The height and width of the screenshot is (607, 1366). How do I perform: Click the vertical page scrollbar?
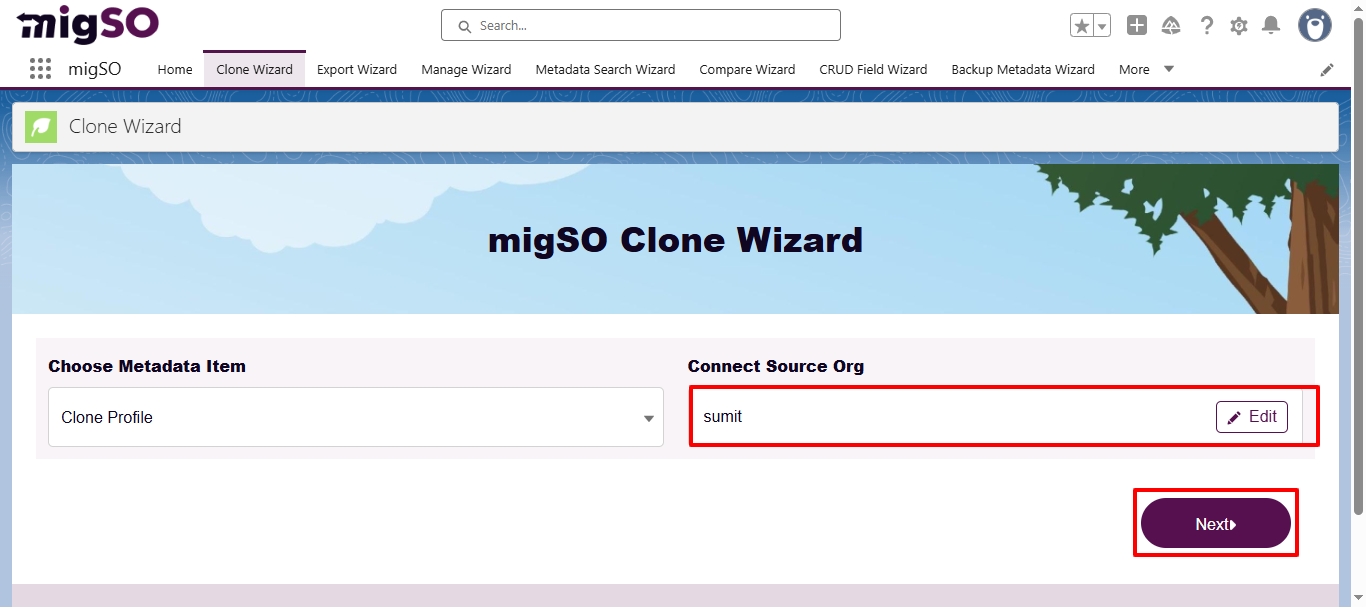point(1358,265)
